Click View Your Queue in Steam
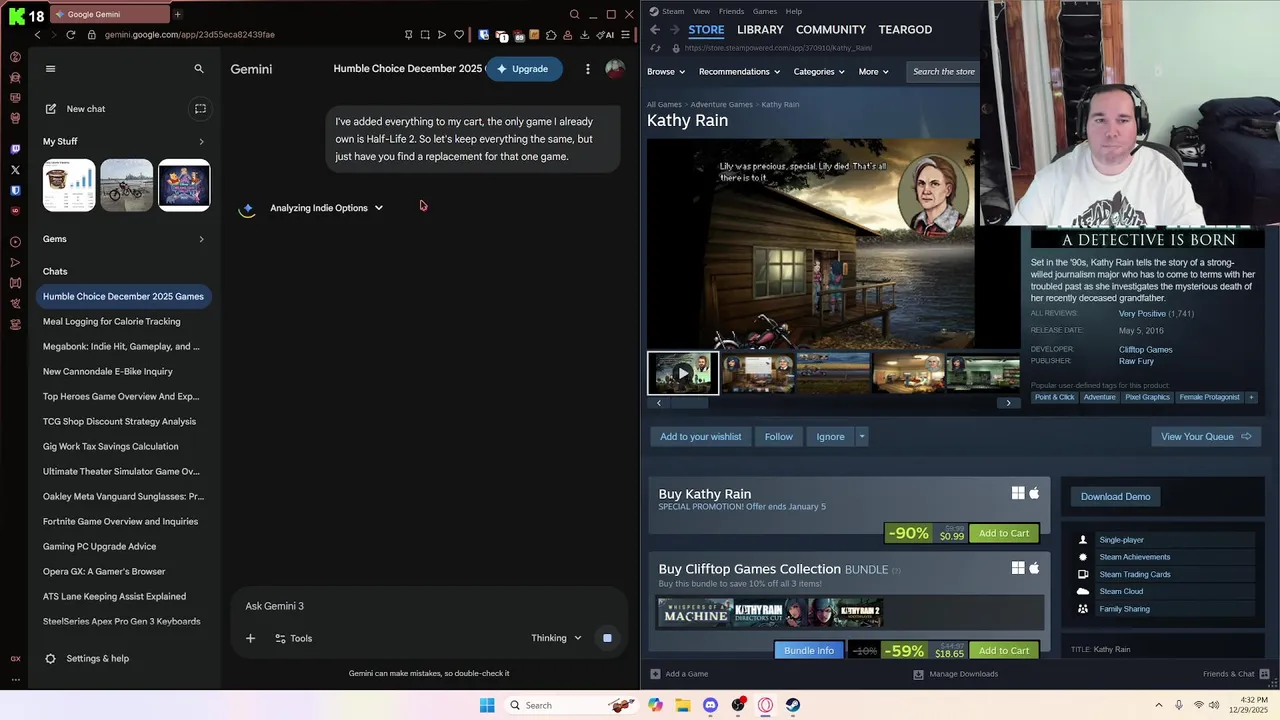This screenshot has width=1280, height=720. [1205, 437]
